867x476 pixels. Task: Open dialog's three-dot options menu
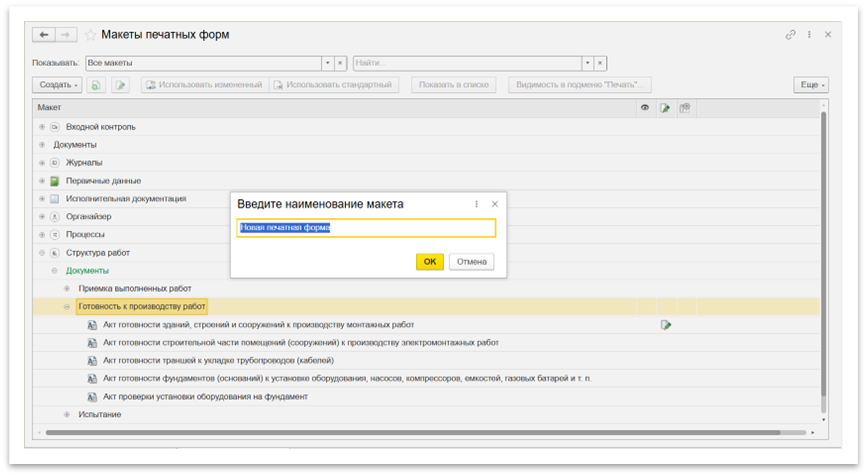pos(476,204)
